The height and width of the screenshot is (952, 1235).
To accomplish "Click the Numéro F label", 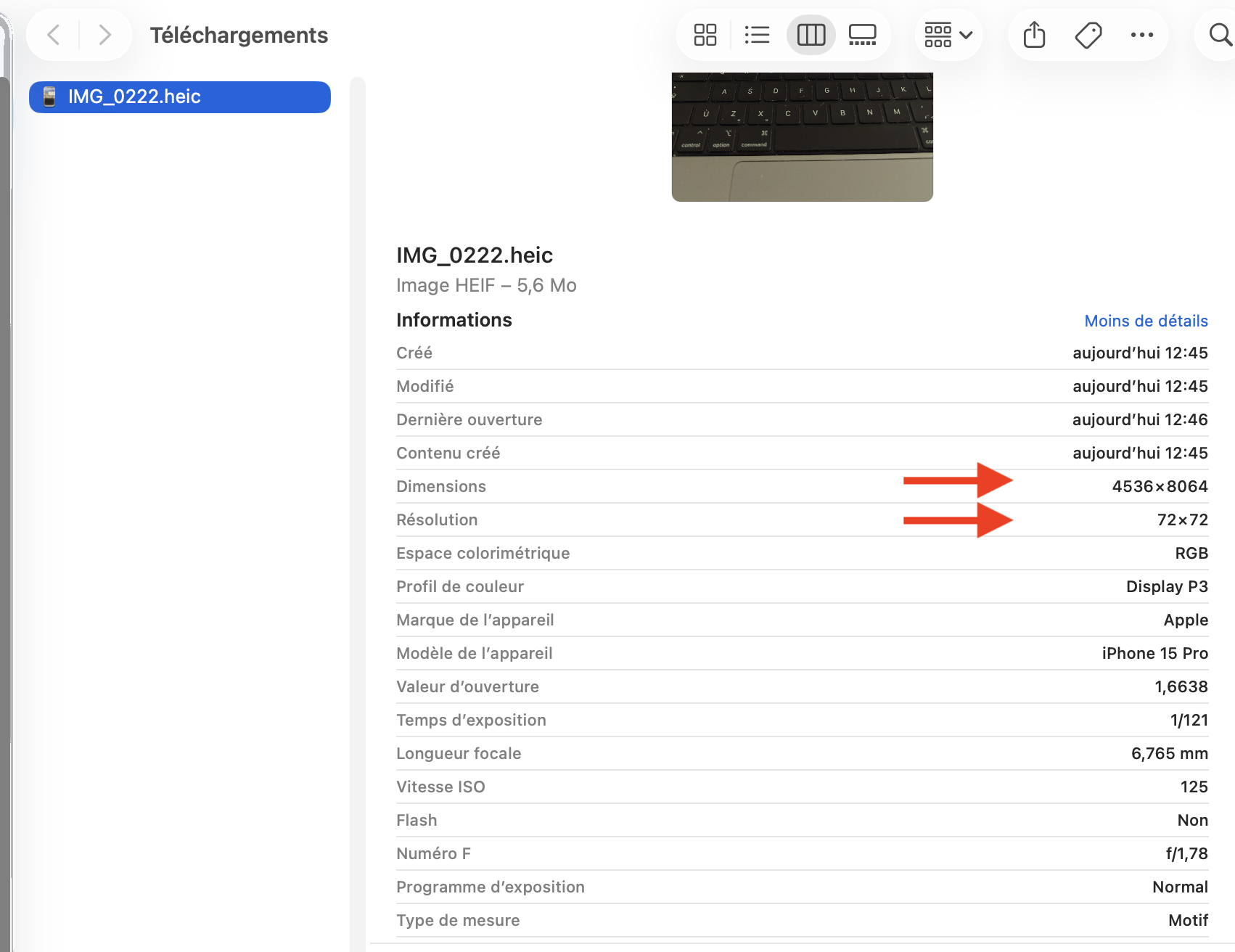I will 433,853.
